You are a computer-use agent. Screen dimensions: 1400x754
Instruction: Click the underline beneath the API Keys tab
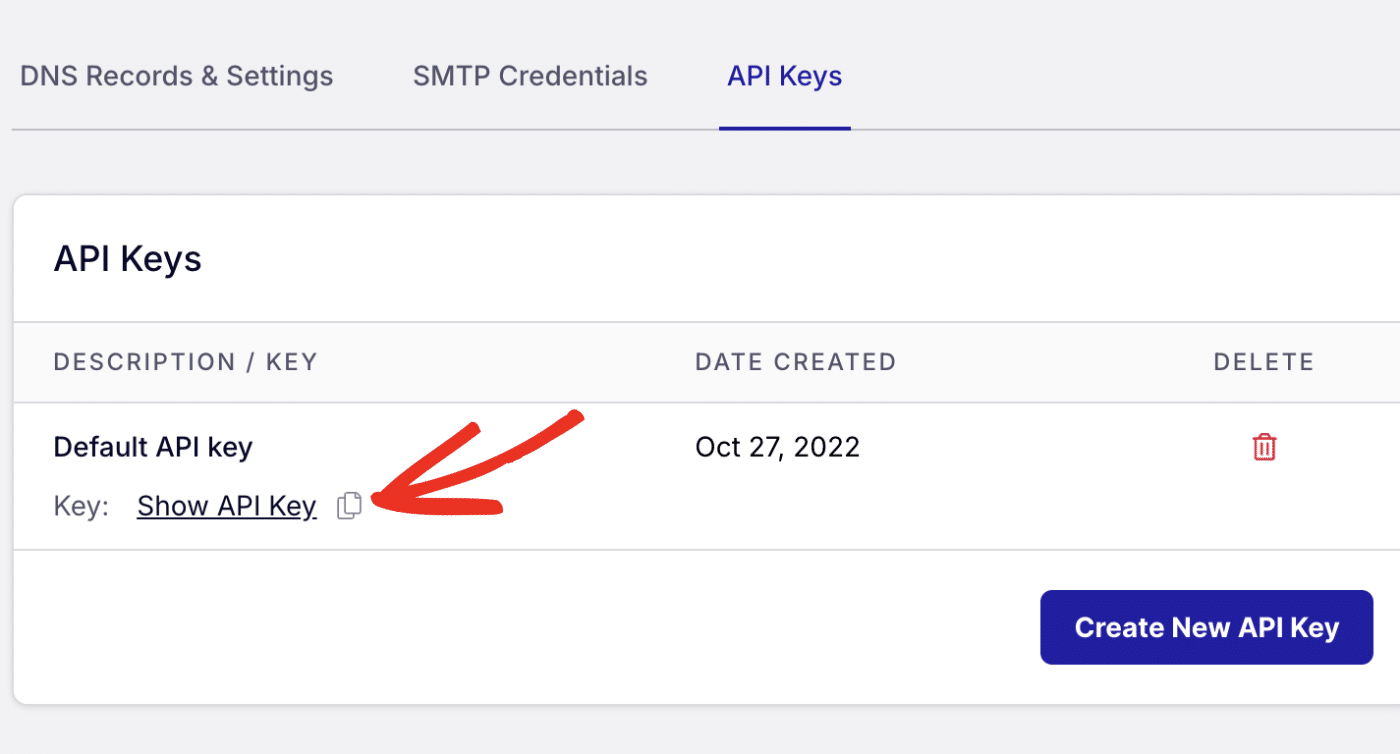click(784, 127)
